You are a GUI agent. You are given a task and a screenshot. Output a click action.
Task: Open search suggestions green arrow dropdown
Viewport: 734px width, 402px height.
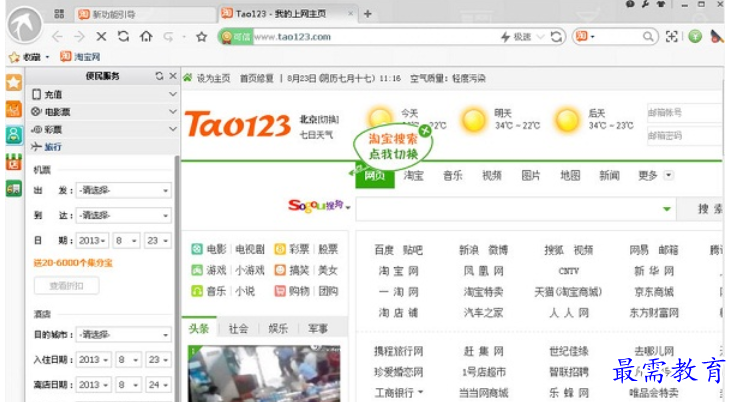667,209
